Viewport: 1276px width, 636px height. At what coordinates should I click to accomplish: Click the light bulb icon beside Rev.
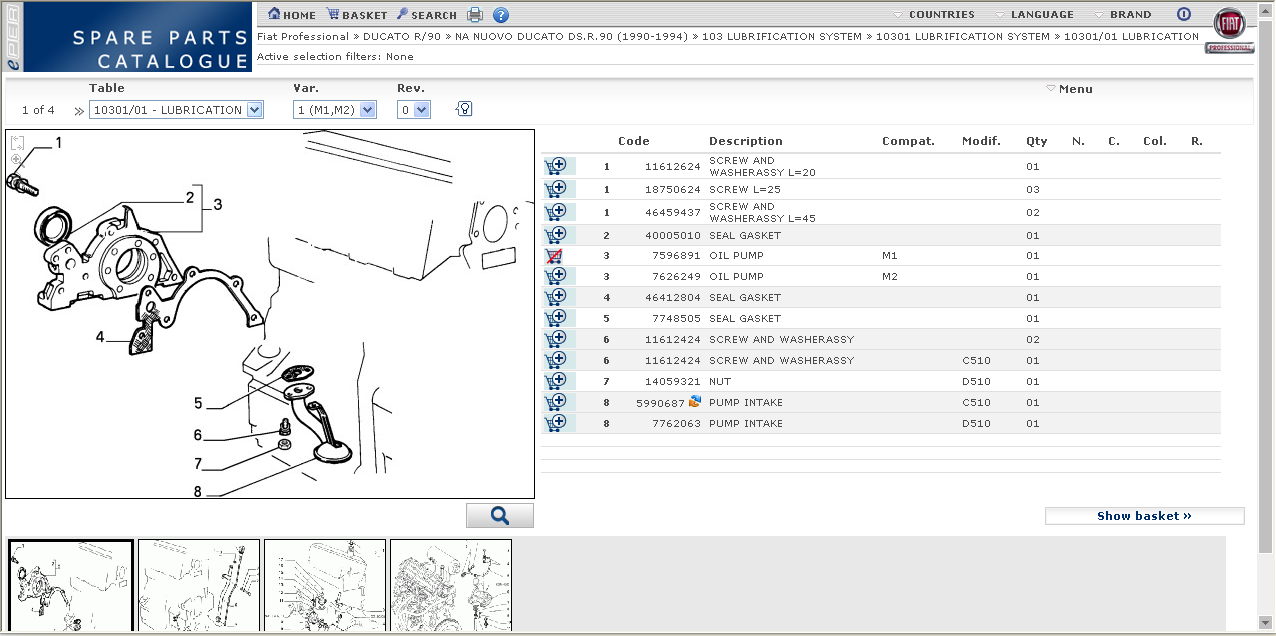tap(464, 109)
